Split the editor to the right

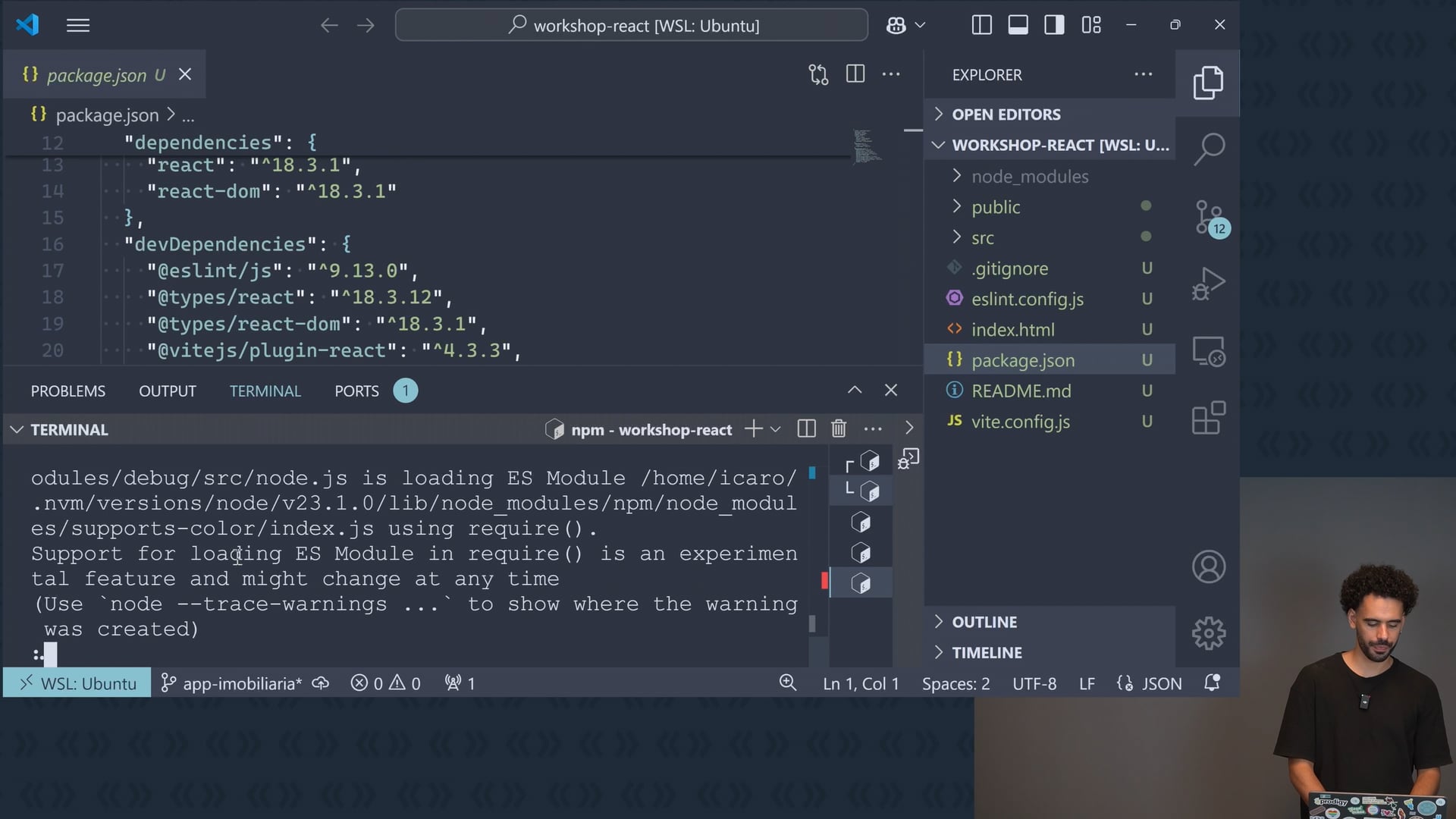tap(855, 74)
